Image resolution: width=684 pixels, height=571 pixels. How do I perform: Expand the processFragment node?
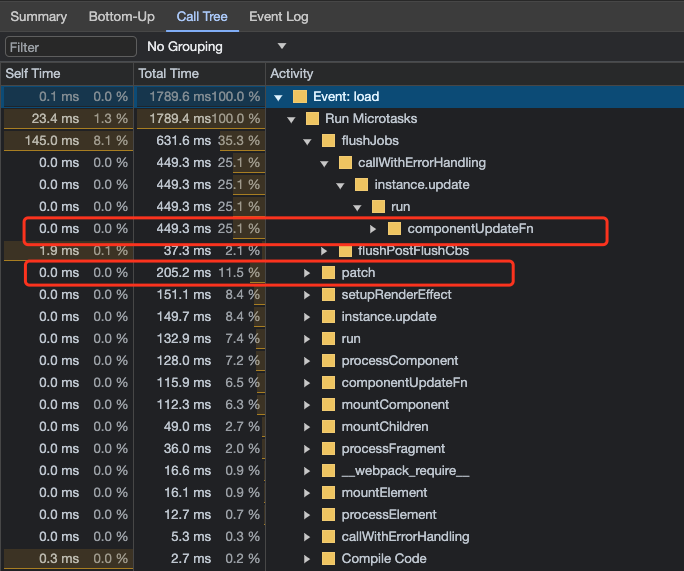307,449
